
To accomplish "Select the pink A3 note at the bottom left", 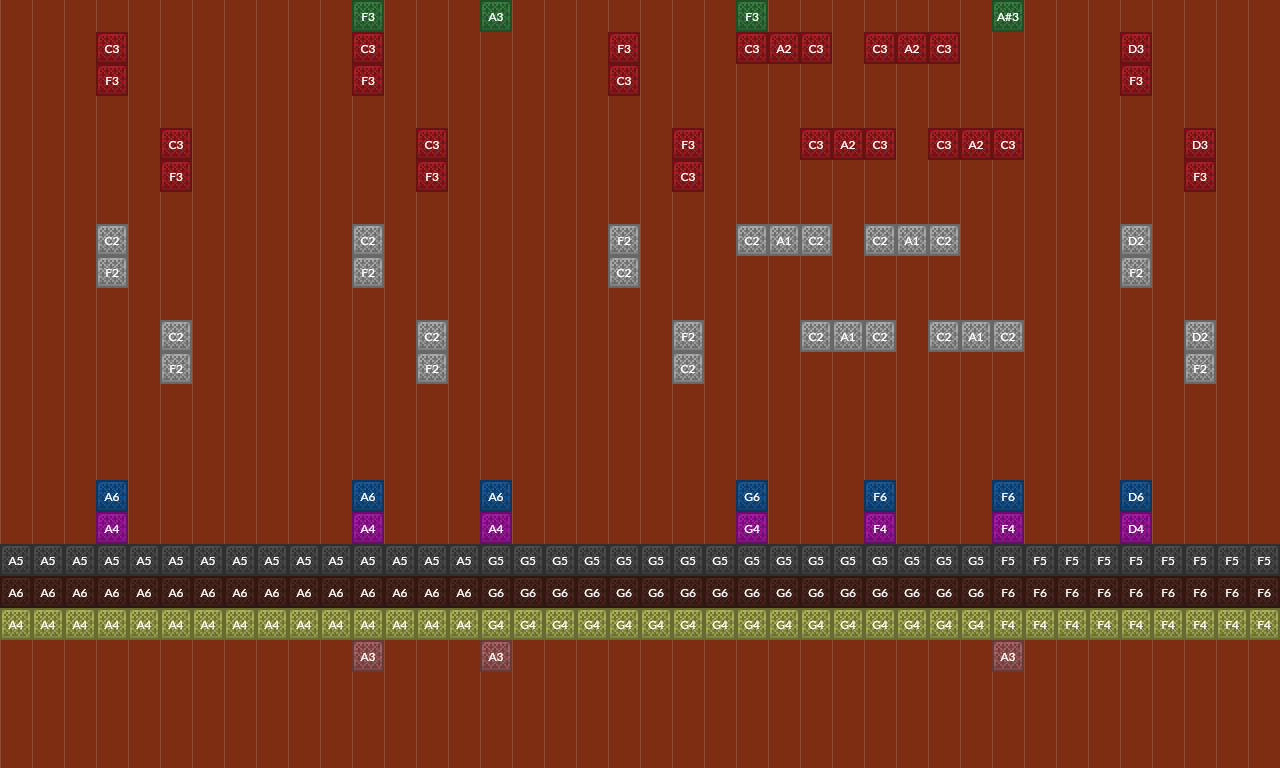I will [367, 656].
